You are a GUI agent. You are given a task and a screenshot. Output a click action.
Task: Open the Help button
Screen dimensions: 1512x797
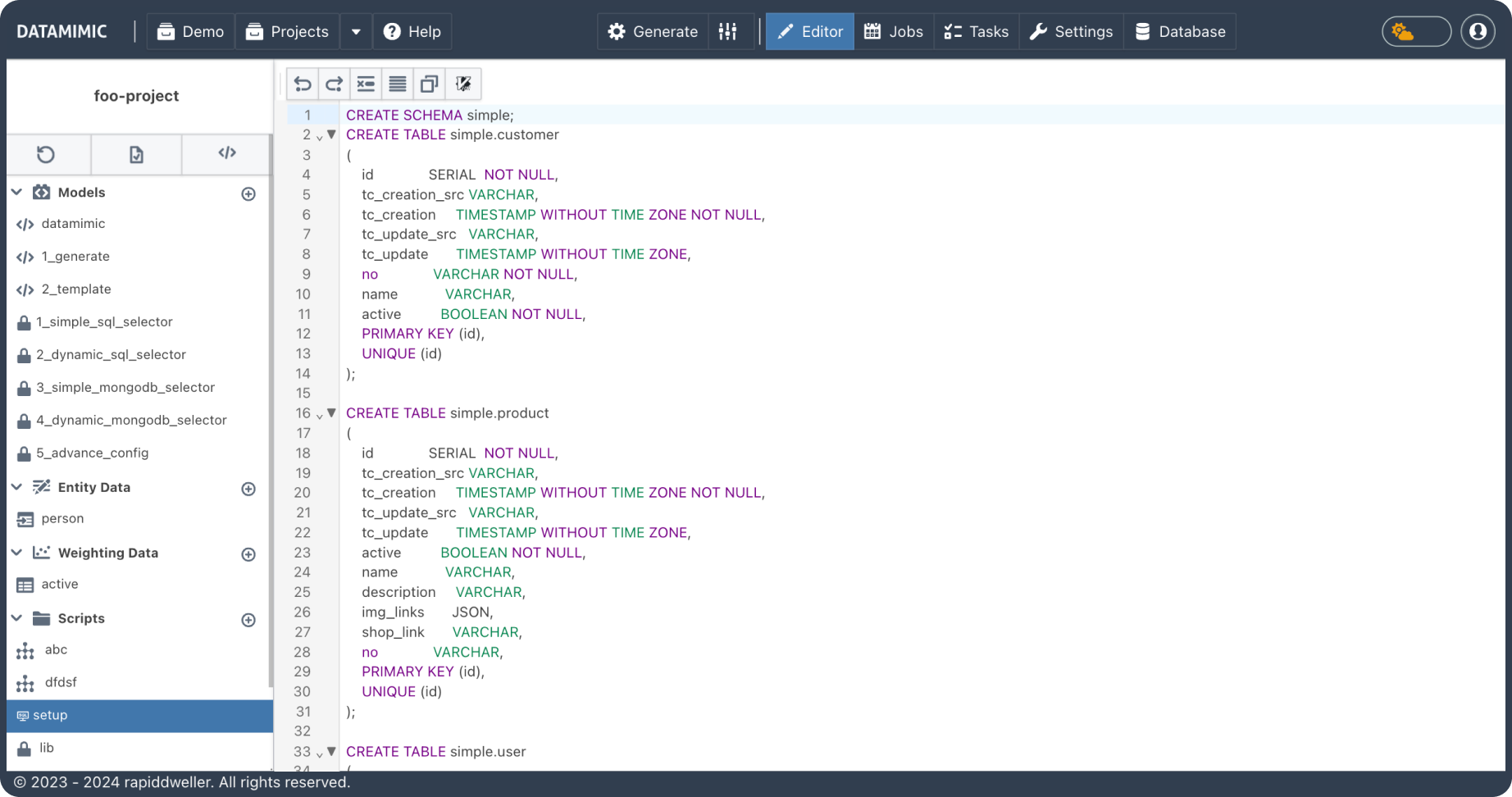412,31
